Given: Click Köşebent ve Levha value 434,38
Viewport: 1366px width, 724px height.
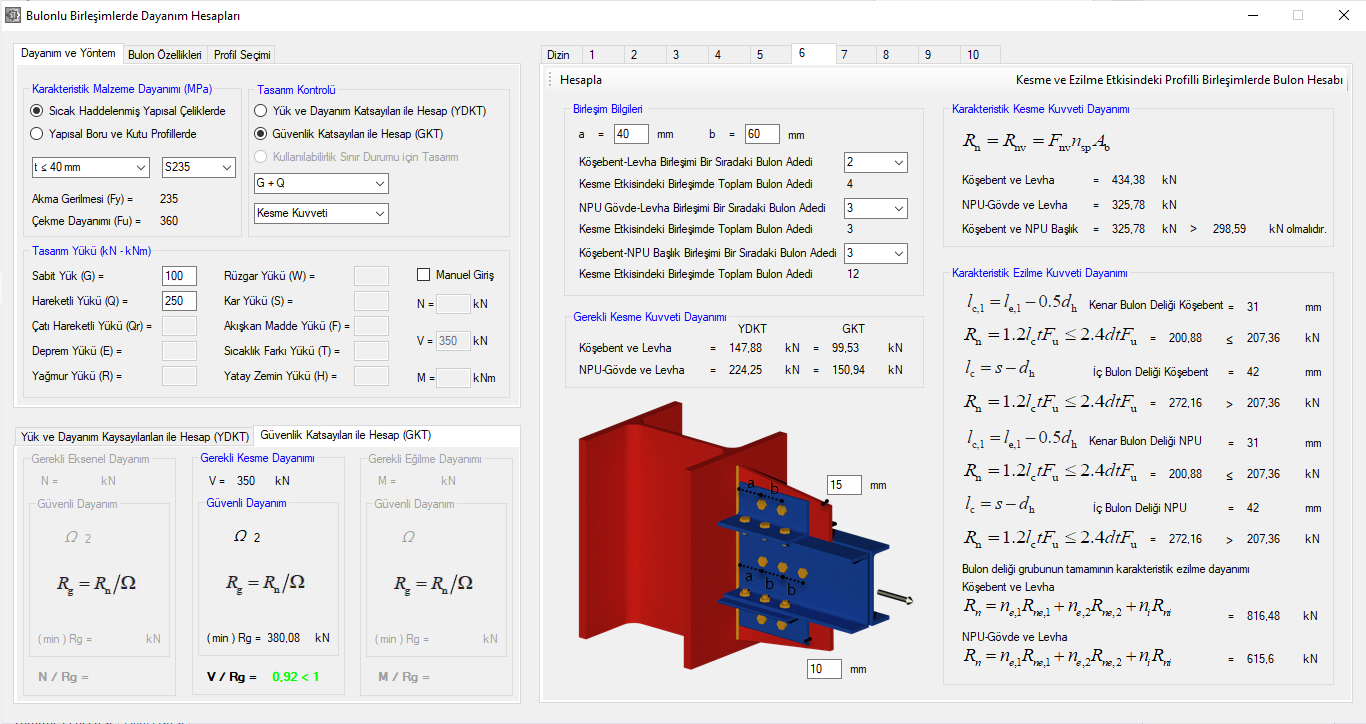Looking at the screenshot, I should (1129, 180).
